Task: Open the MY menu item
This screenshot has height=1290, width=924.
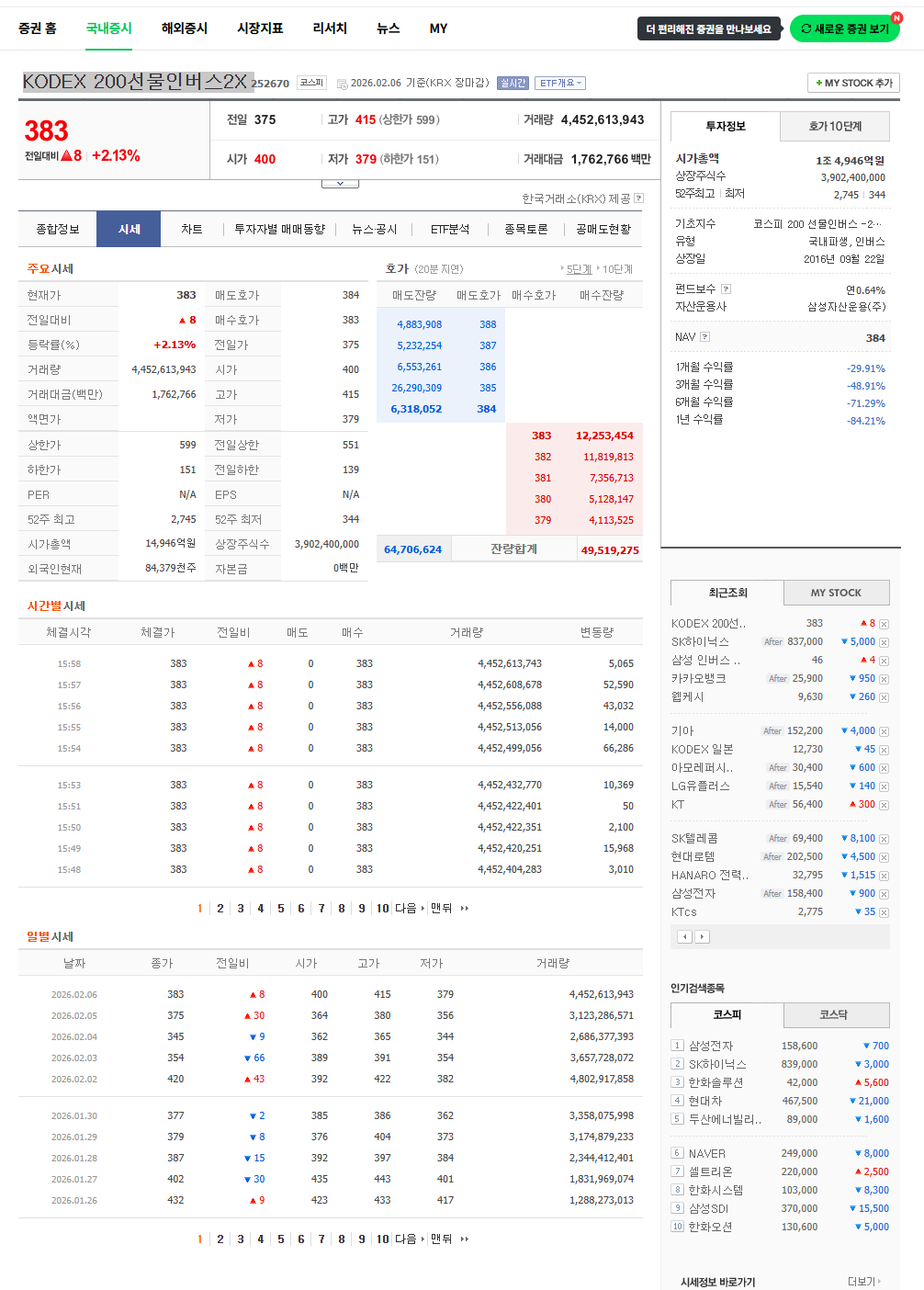Action: (x=439, y=28)
